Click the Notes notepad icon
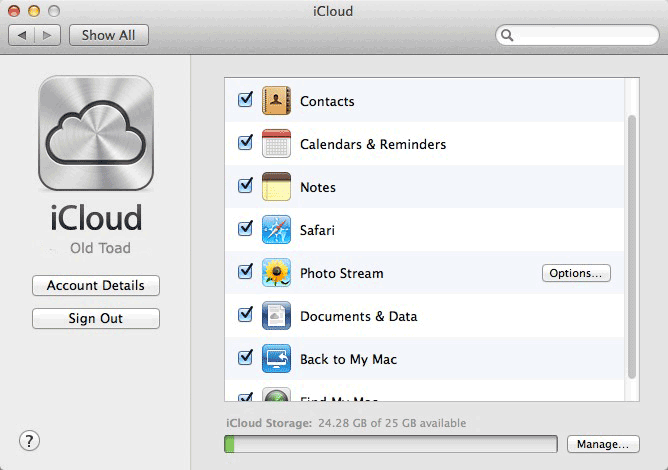Viewport: 668px width, 470px height. (x=276, y=187)
